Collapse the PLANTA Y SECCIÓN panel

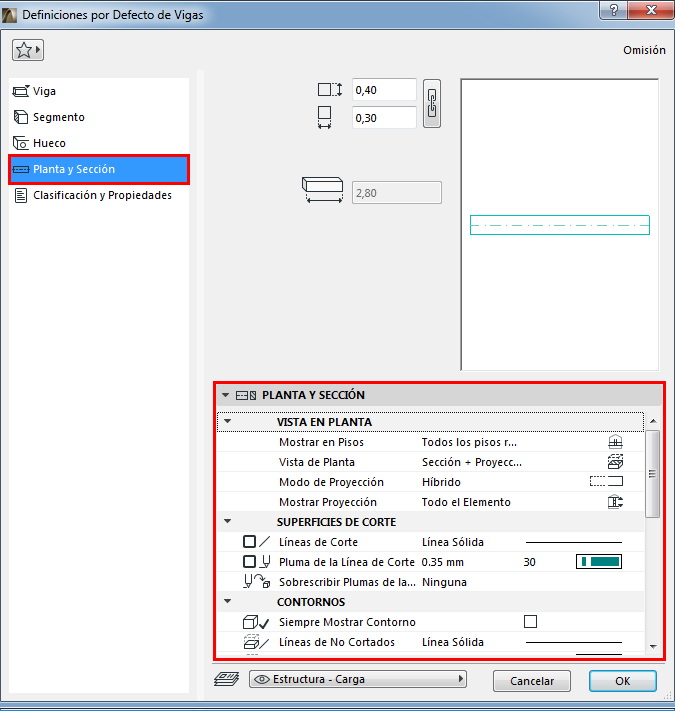click(225, 395)
